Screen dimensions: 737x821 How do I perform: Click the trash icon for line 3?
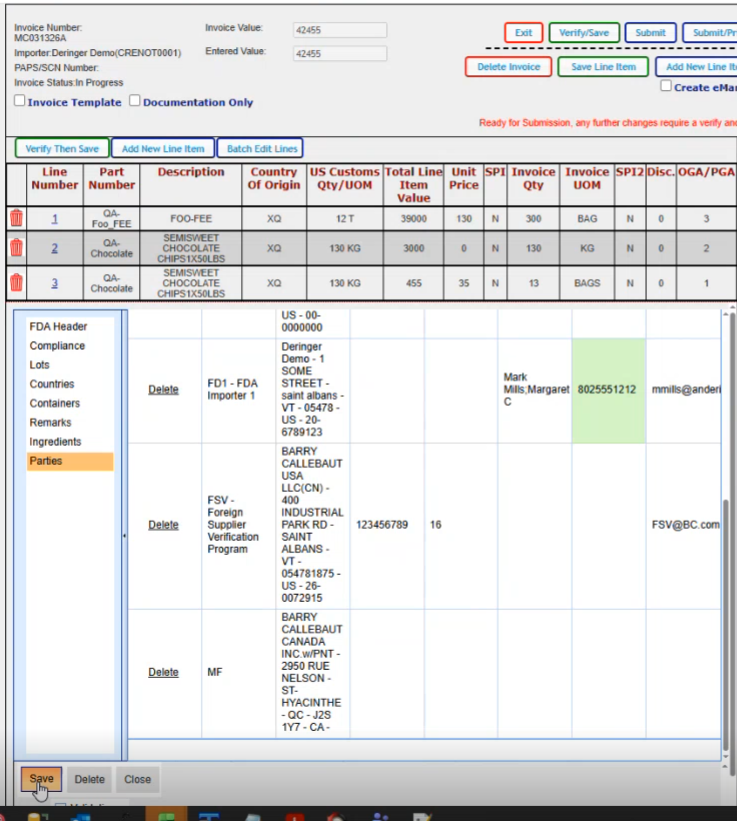[16, 282]
